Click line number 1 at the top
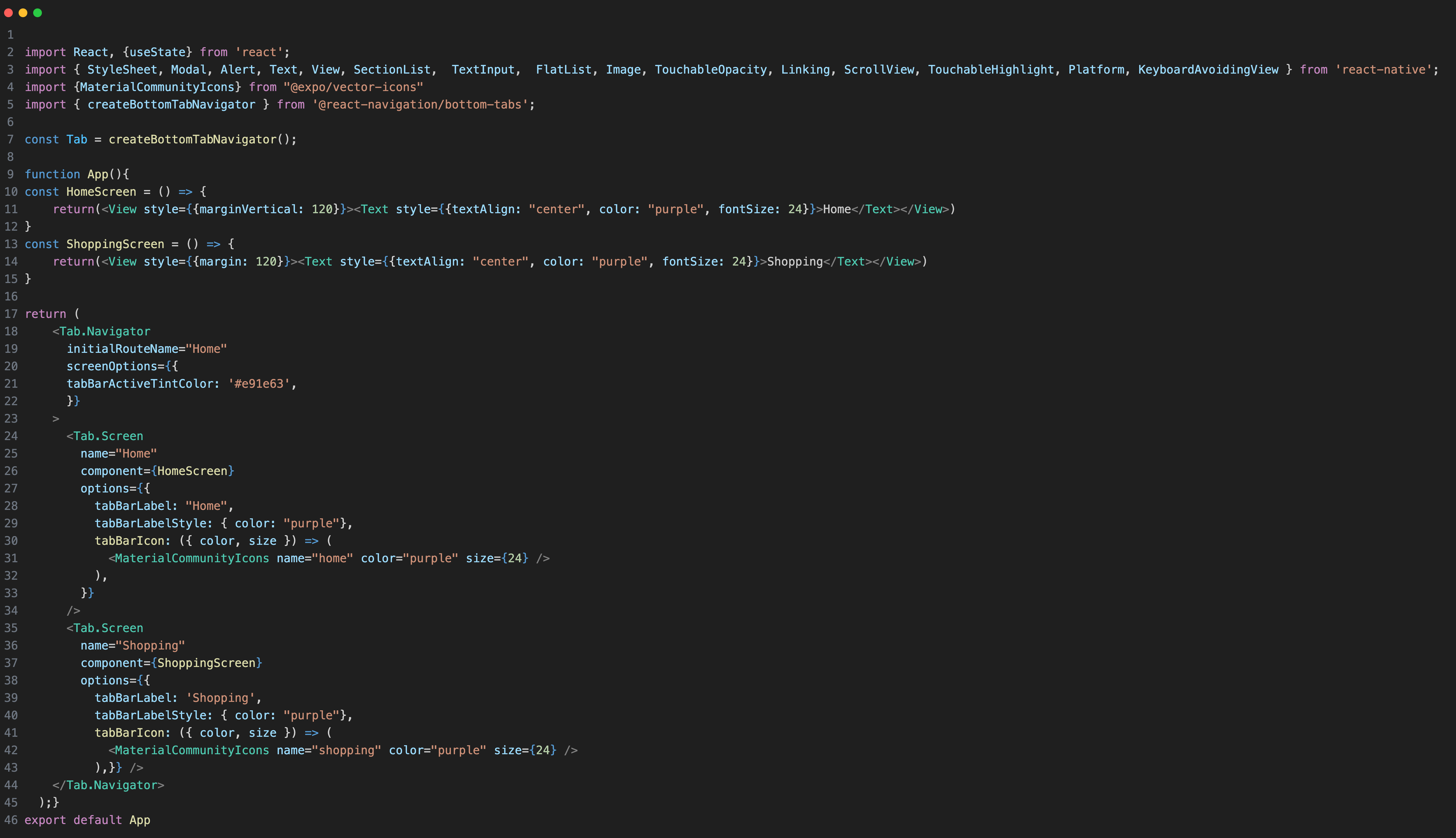This screenshot has height=838, width=1456. click(x=10, y=35)
